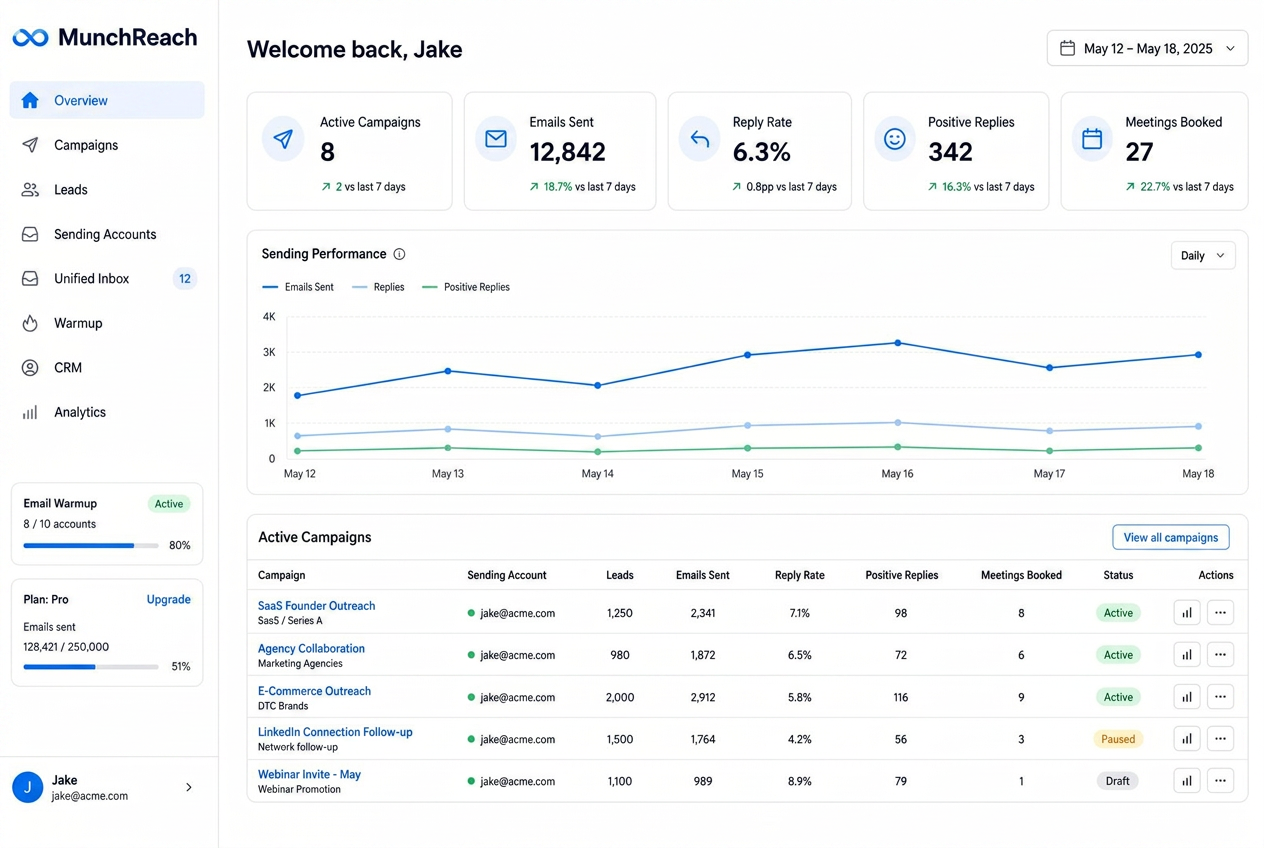The width and height of the screenshot is (1264, 848).
Task: Open more actions menu for Agency Collaboration
Action: point(1220,655)
